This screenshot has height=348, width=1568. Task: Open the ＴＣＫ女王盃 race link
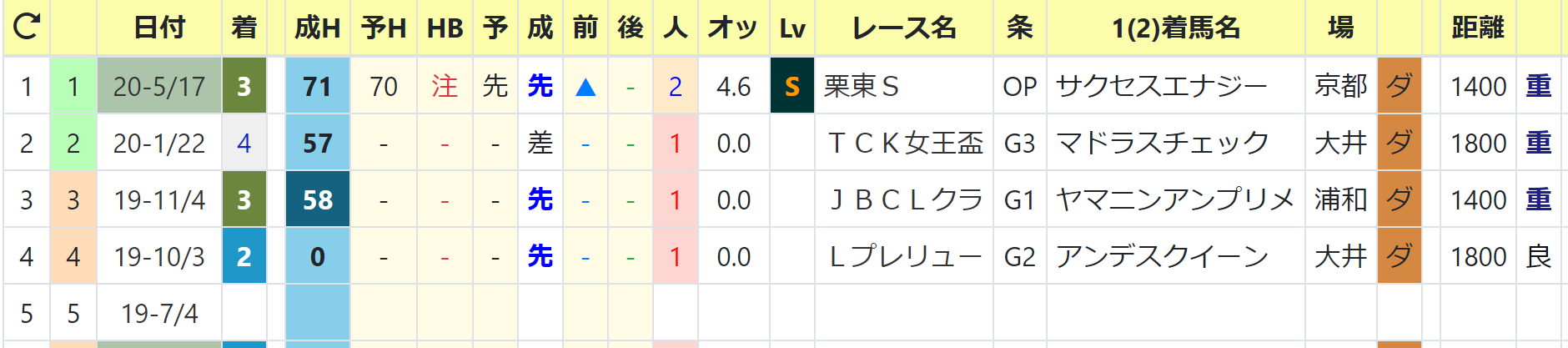[x=906, y=143]
